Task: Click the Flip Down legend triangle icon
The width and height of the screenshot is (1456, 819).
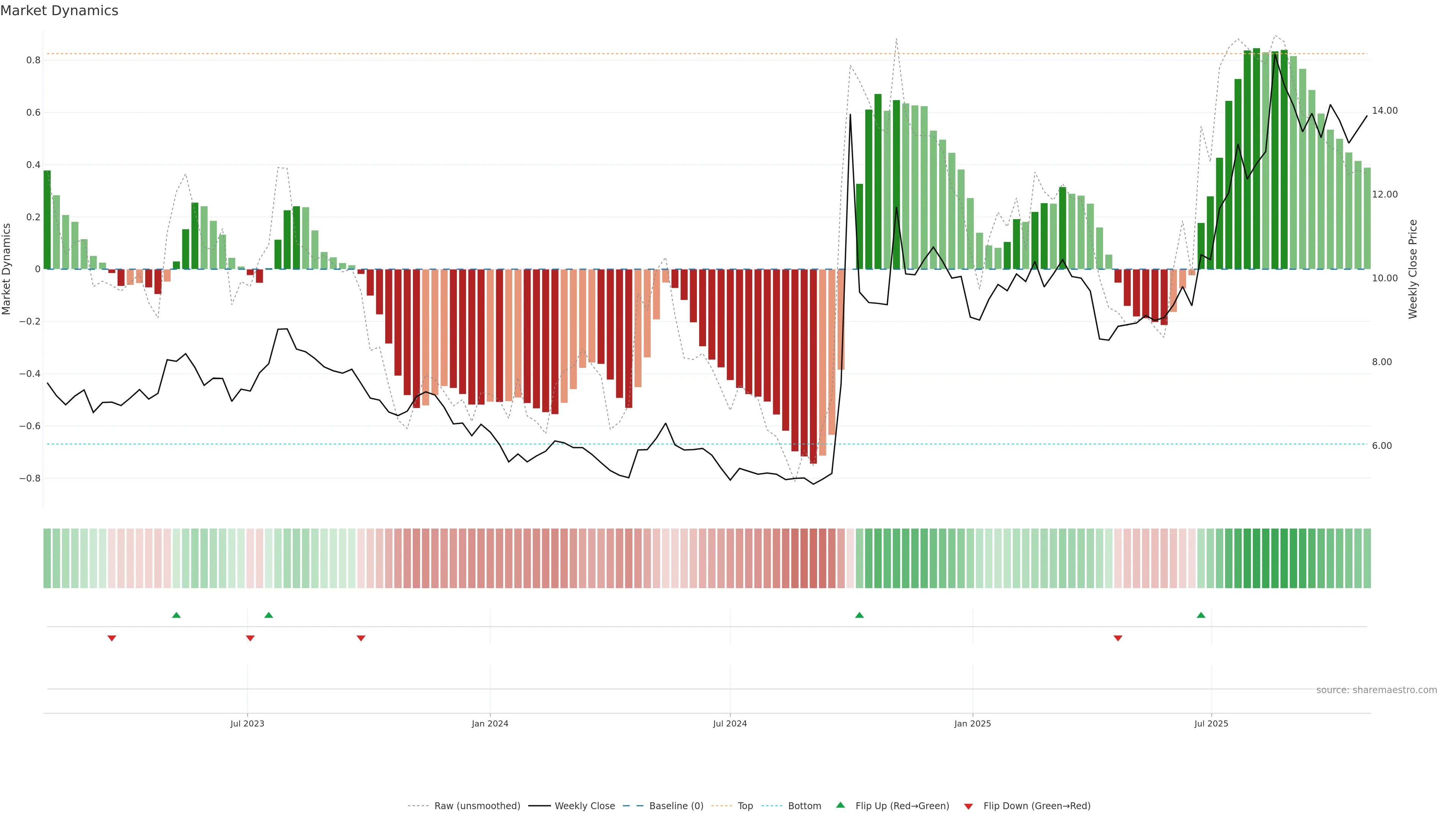Action: click(x=968, y=806)
